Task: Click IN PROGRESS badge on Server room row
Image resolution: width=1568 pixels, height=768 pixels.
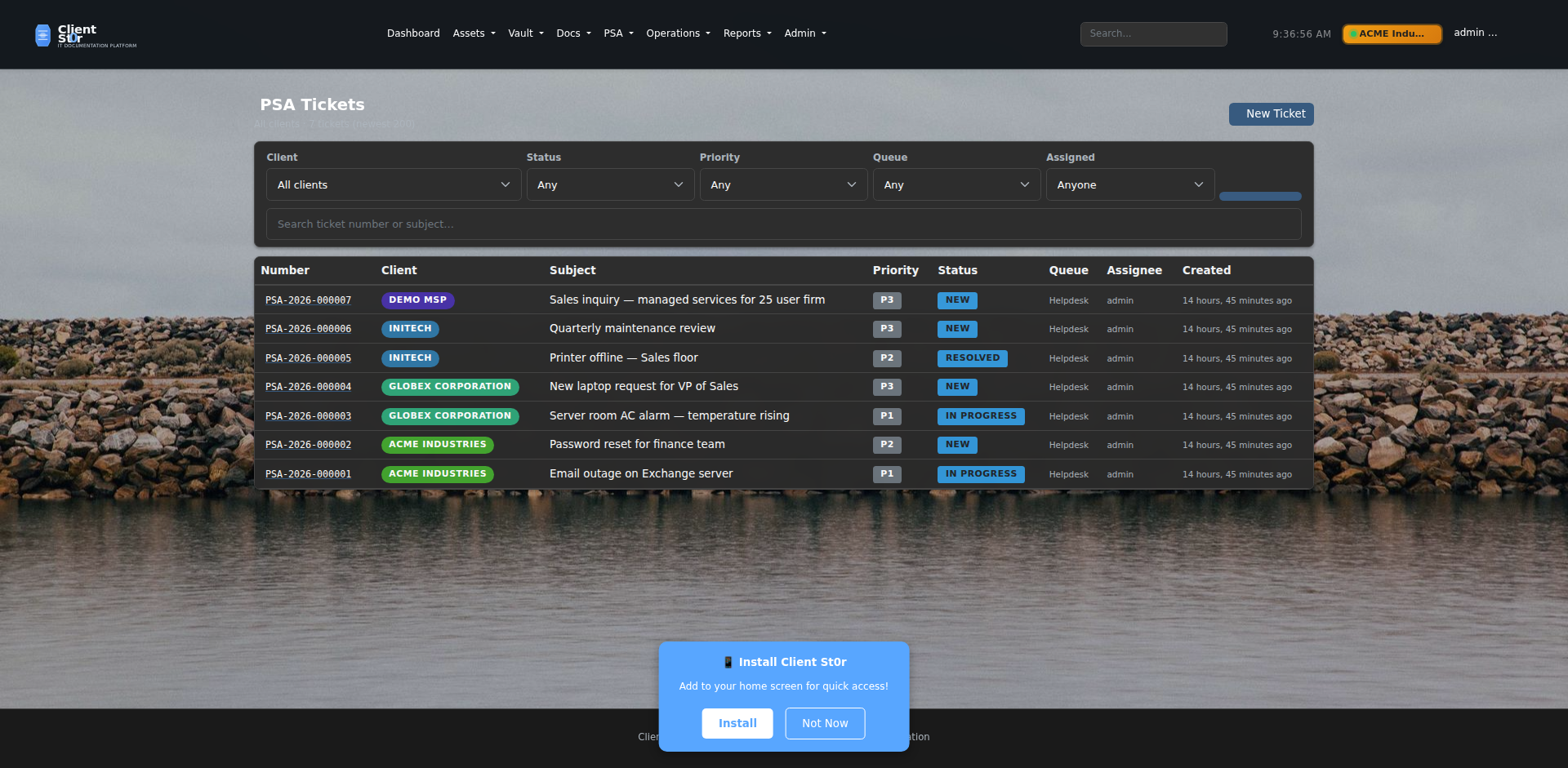Action: (x=981, y=416)
